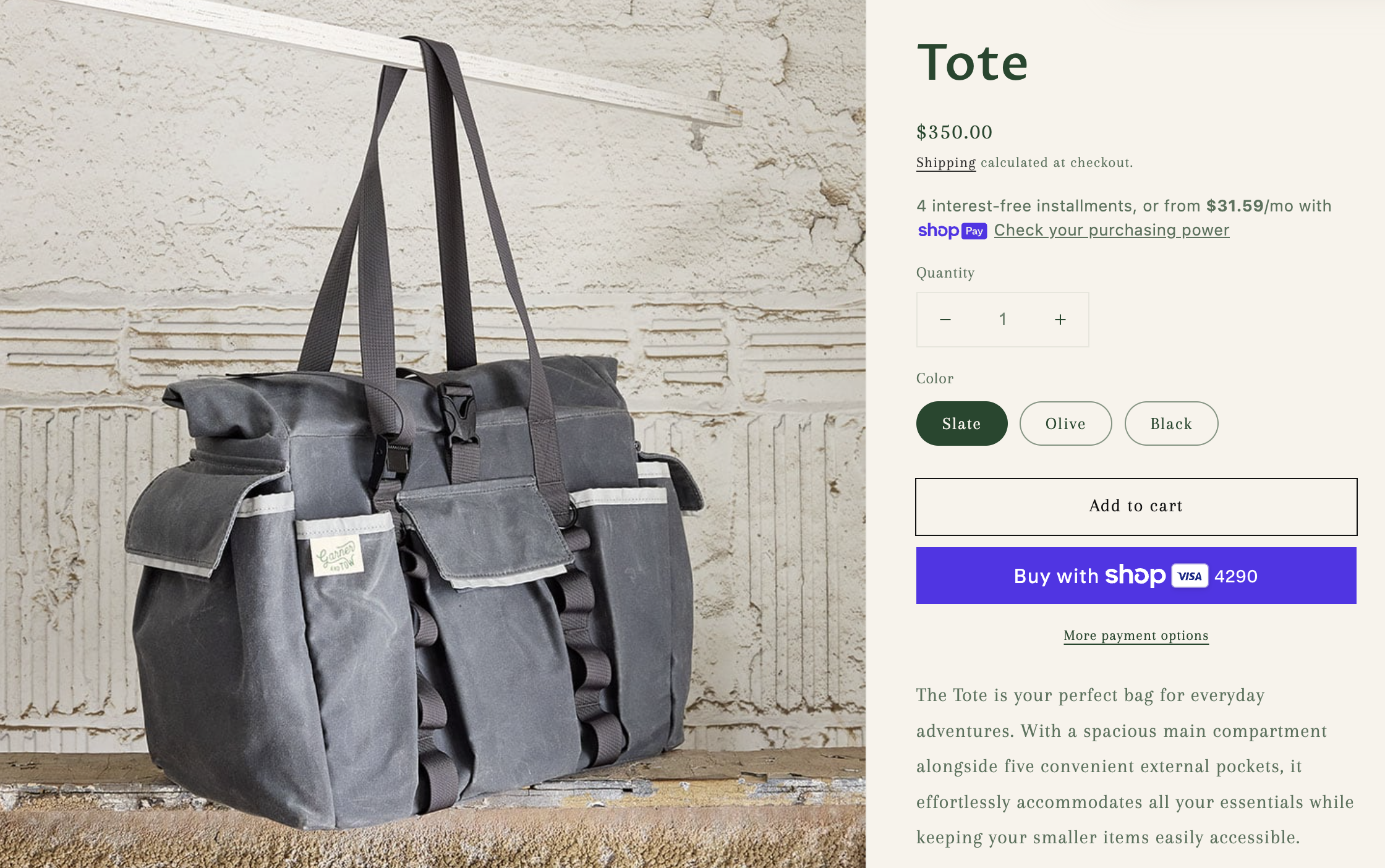Decrease quantity with the minus icon
The image size is (1385, 868).
[x=945, y=320]
